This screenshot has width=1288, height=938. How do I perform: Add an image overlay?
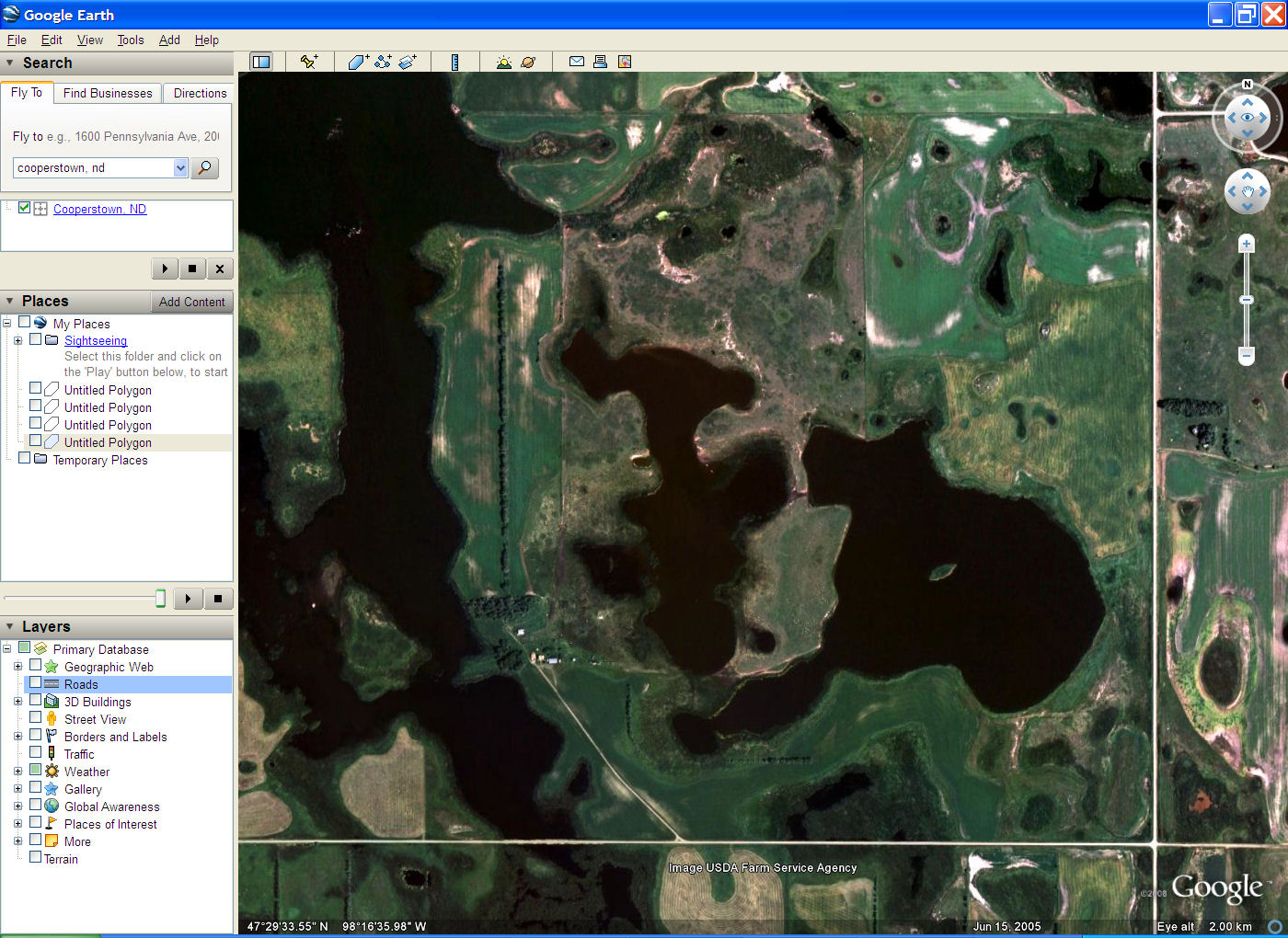[x=408, y=62]
